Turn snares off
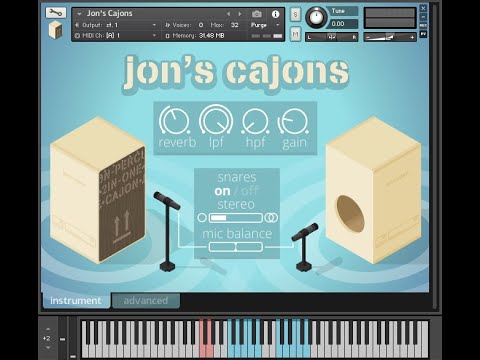This screenshot has height=360, width=480. tap(249, 191)
